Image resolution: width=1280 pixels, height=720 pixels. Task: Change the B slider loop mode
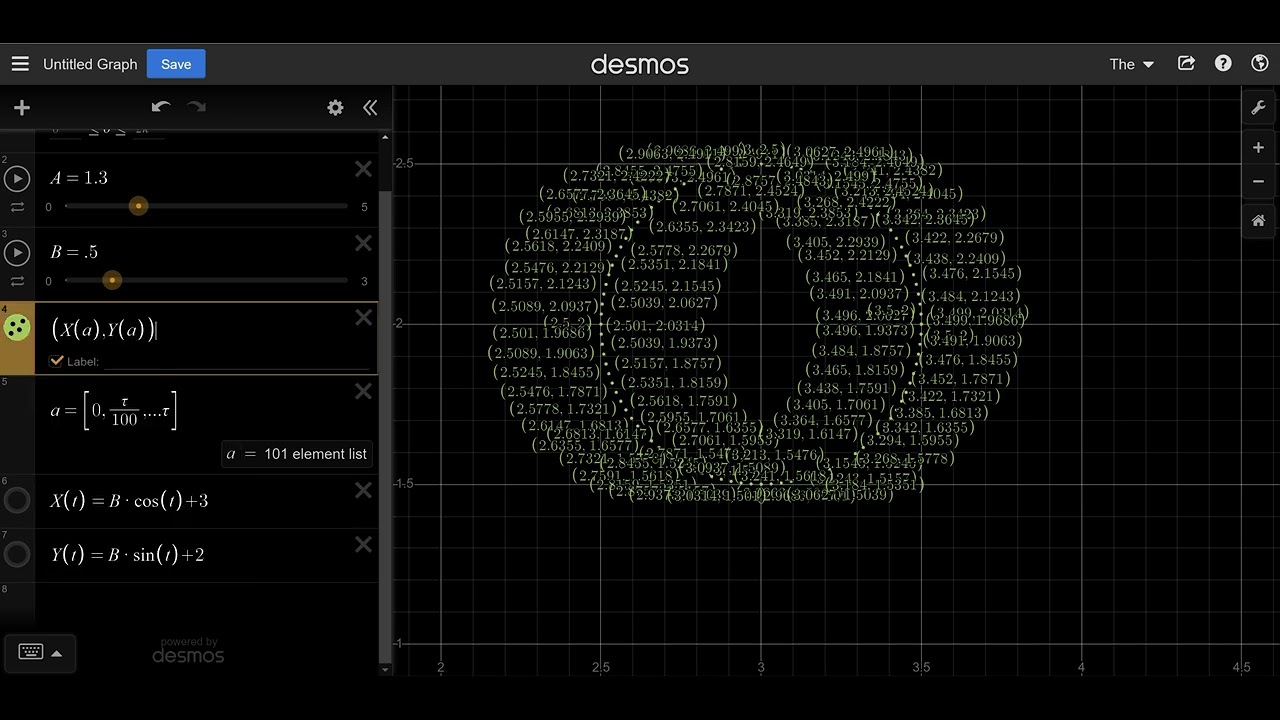tap(17, 281)
